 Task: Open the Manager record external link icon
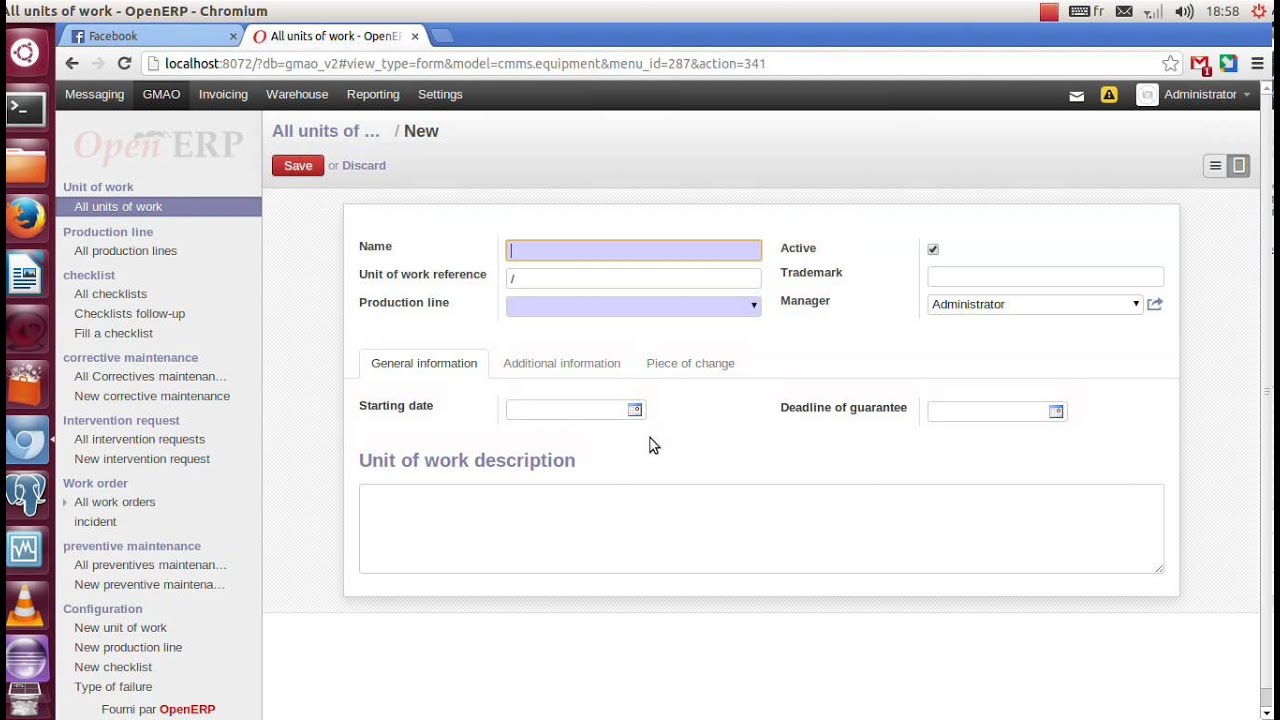pyautogui.click(x=1155, y=304)
